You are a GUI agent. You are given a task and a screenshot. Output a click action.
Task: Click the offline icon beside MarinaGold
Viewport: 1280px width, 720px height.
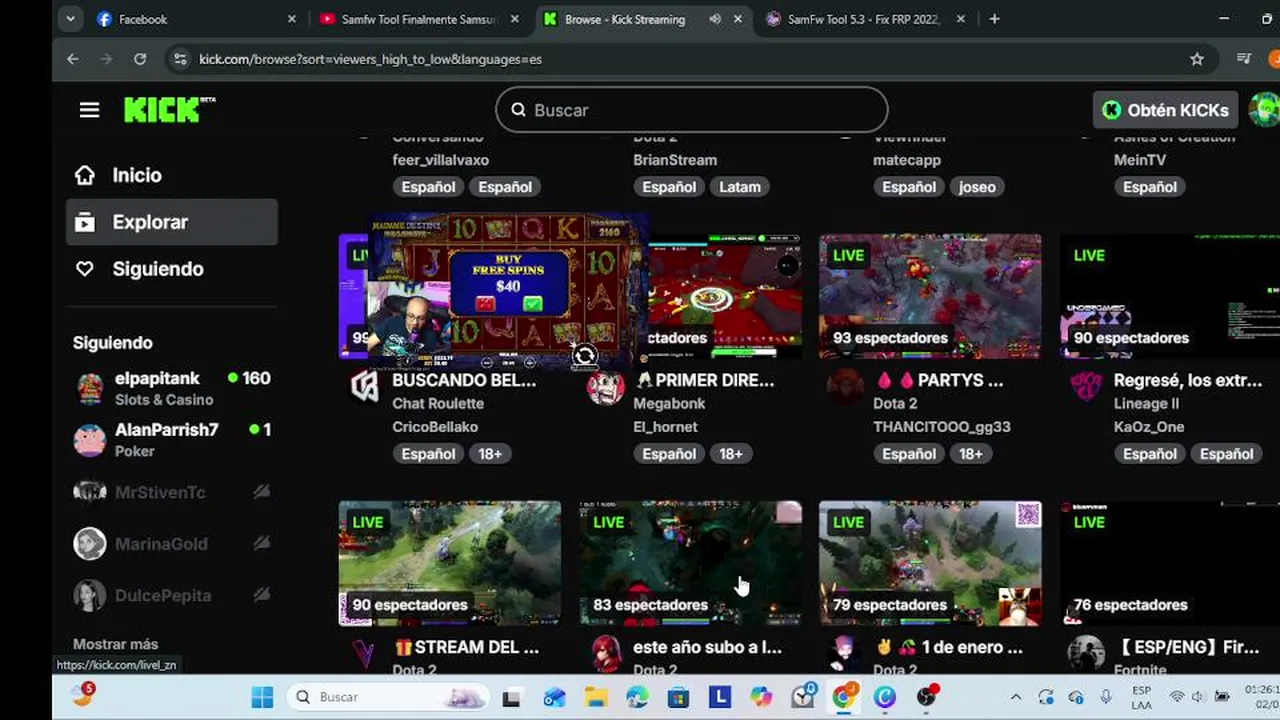[x=261, y=543]
